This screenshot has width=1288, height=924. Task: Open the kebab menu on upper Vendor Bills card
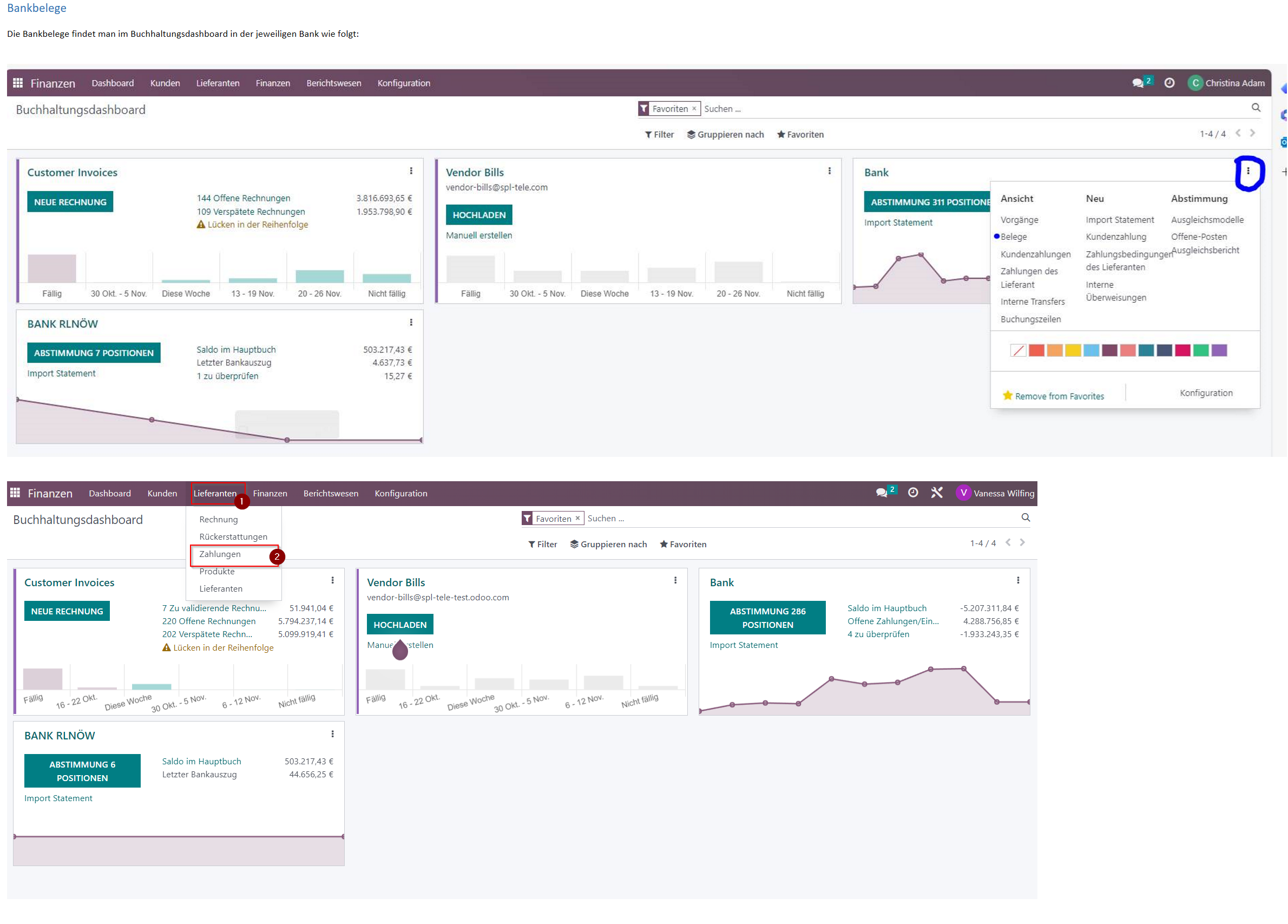(829, 171)
